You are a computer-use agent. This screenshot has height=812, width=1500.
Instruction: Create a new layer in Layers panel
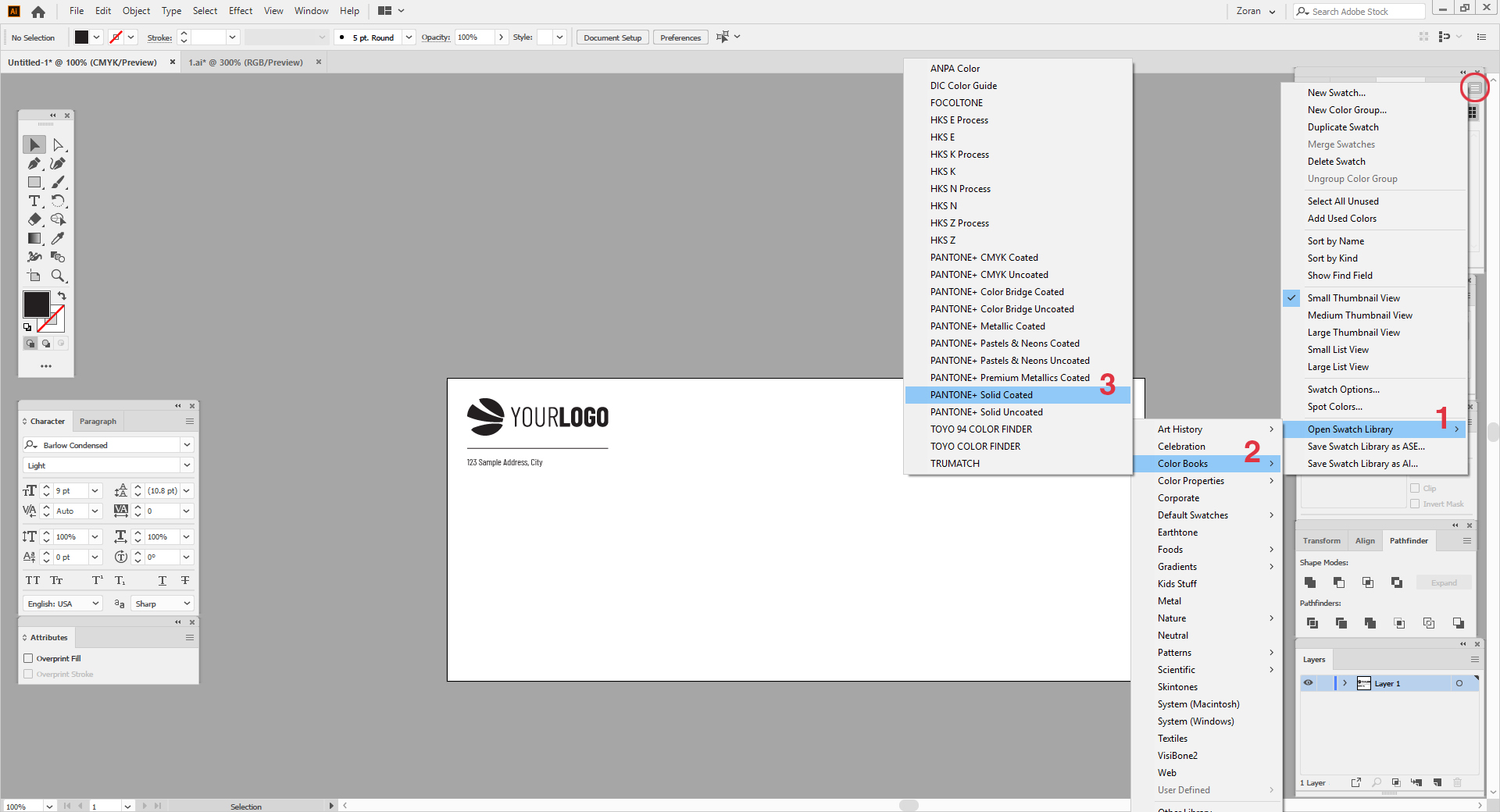tap(1437, 782)
